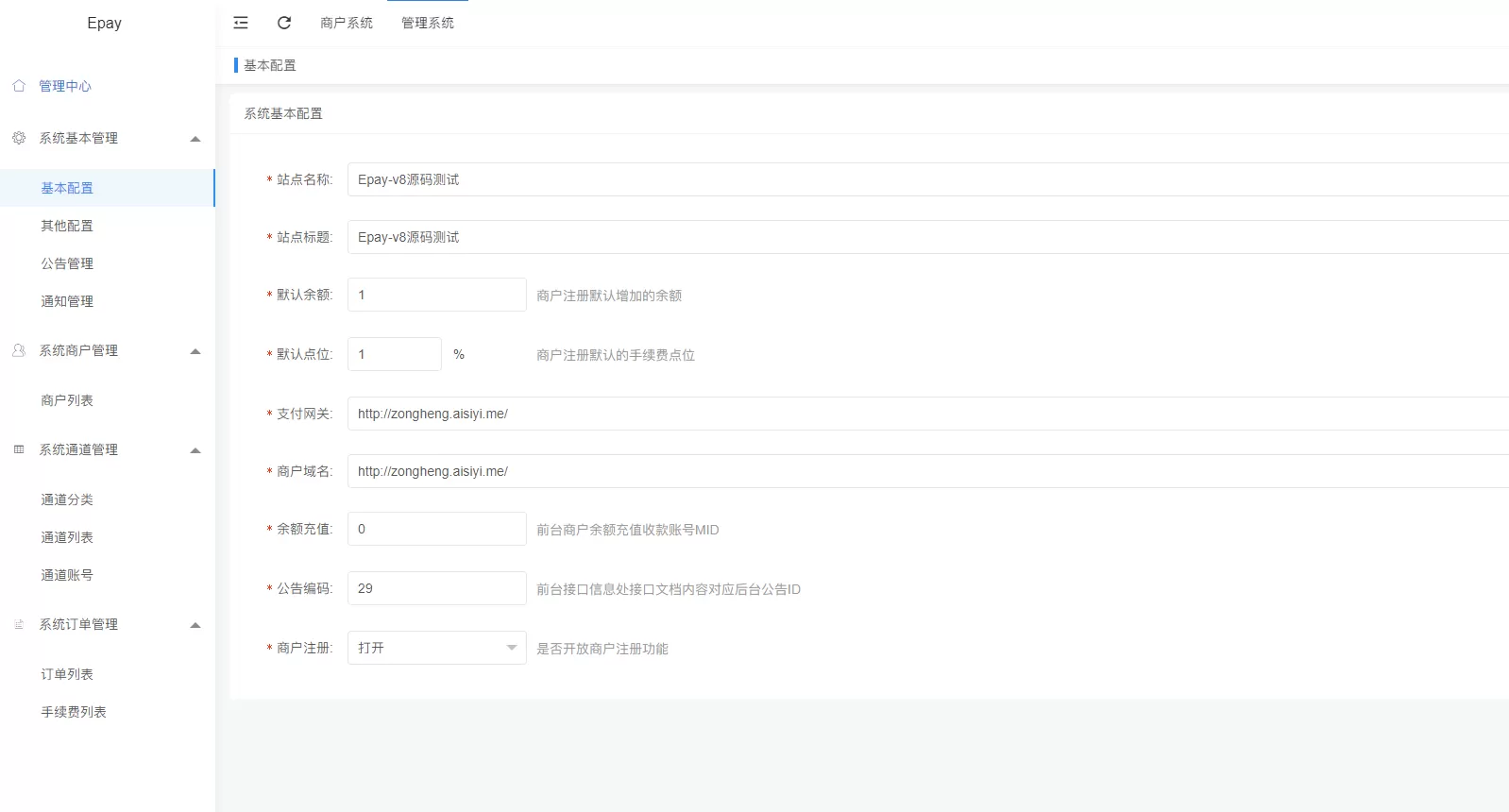Screen dimensions: 1509x812
Task: Click the gear icon beside 系统基本管理
Action: tap(19, 138)
